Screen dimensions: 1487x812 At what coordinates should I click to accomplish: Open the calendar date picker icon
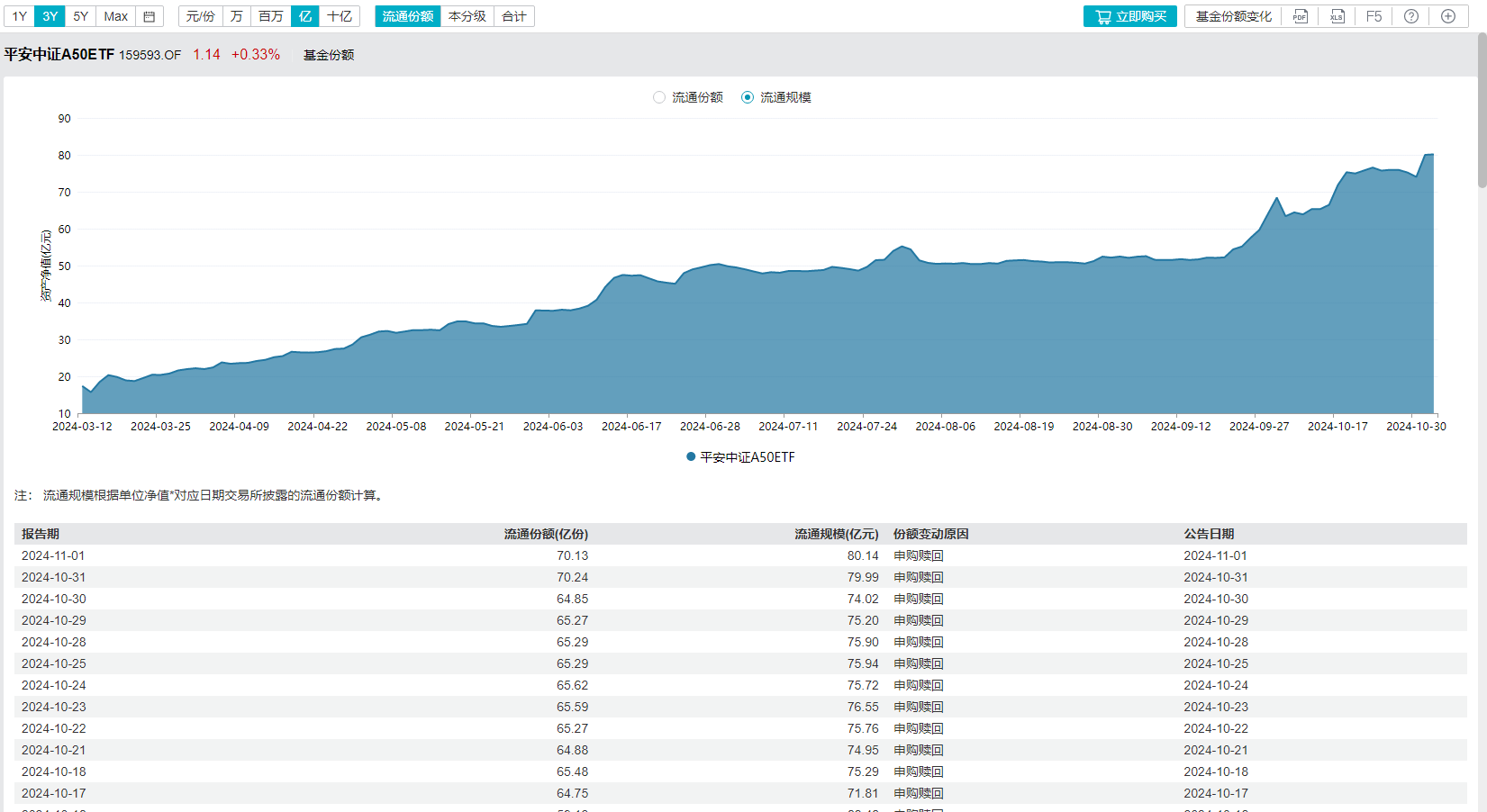(x=149, y=15)
